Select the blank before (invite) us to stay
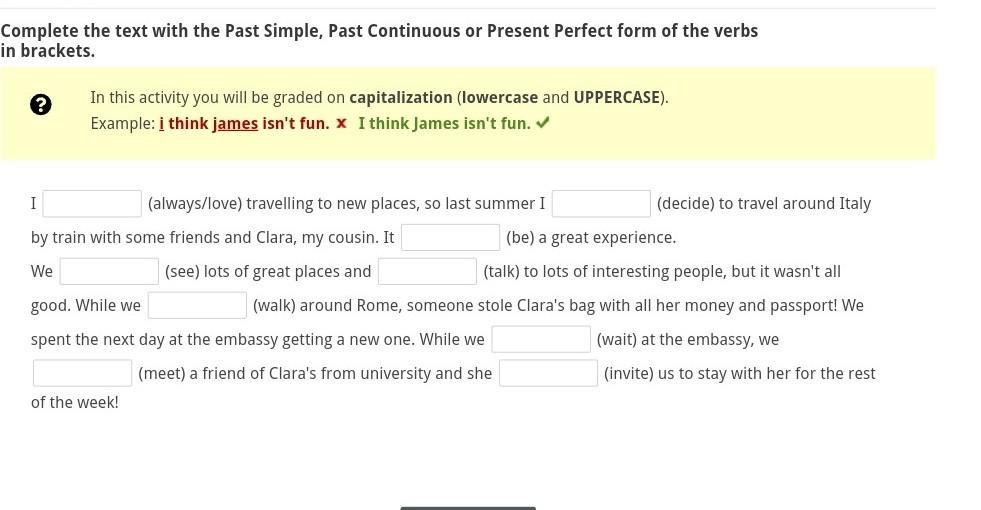981x510 pixels. [549, 373]
